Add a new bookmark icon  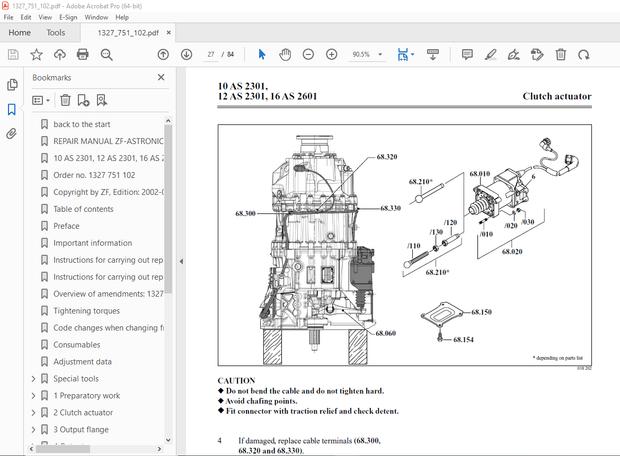83,100
